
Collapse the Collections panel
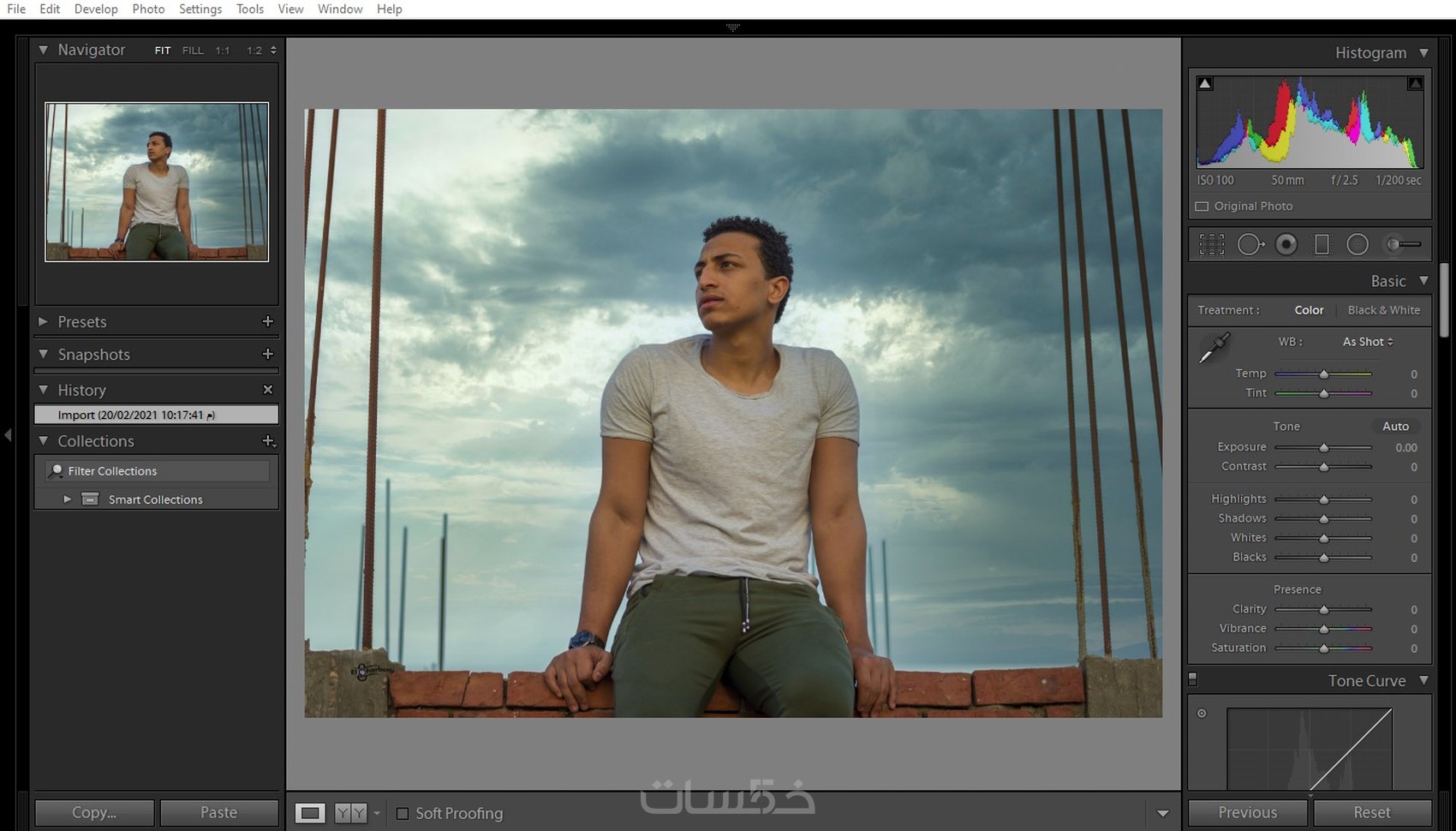pyautogui.click(x=43, y=441)
